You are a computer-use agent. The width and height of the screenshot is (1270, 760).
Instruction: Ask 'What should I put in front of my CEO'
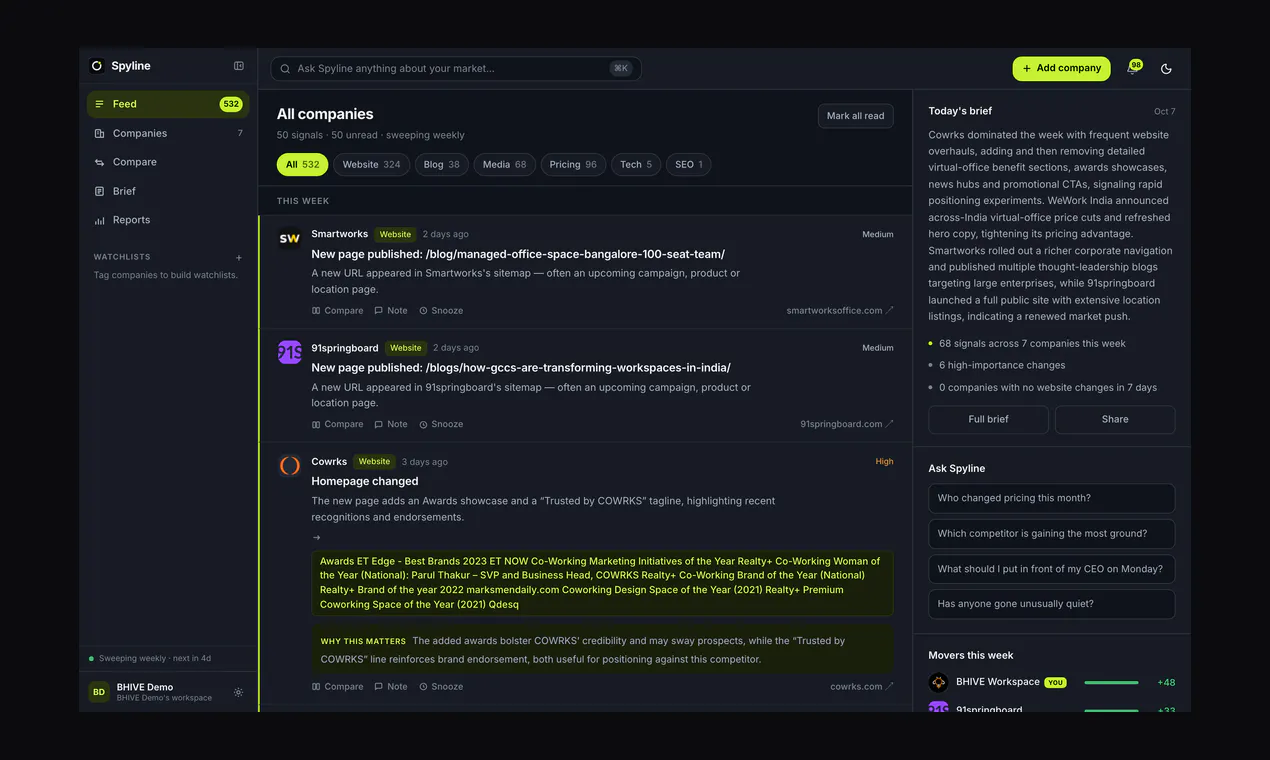pyautogui.click(x=1051, y=569)
